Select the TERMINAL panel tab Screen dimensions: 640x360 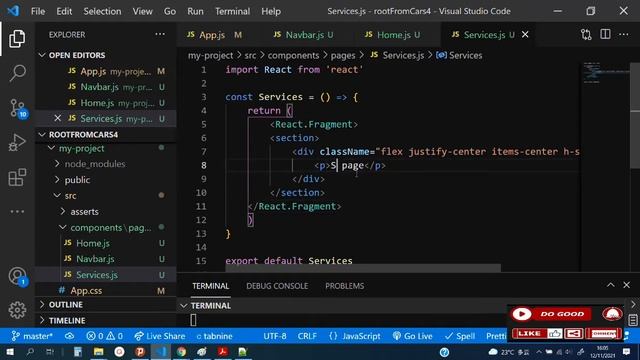pyautogui.click(x=211, y=286)
